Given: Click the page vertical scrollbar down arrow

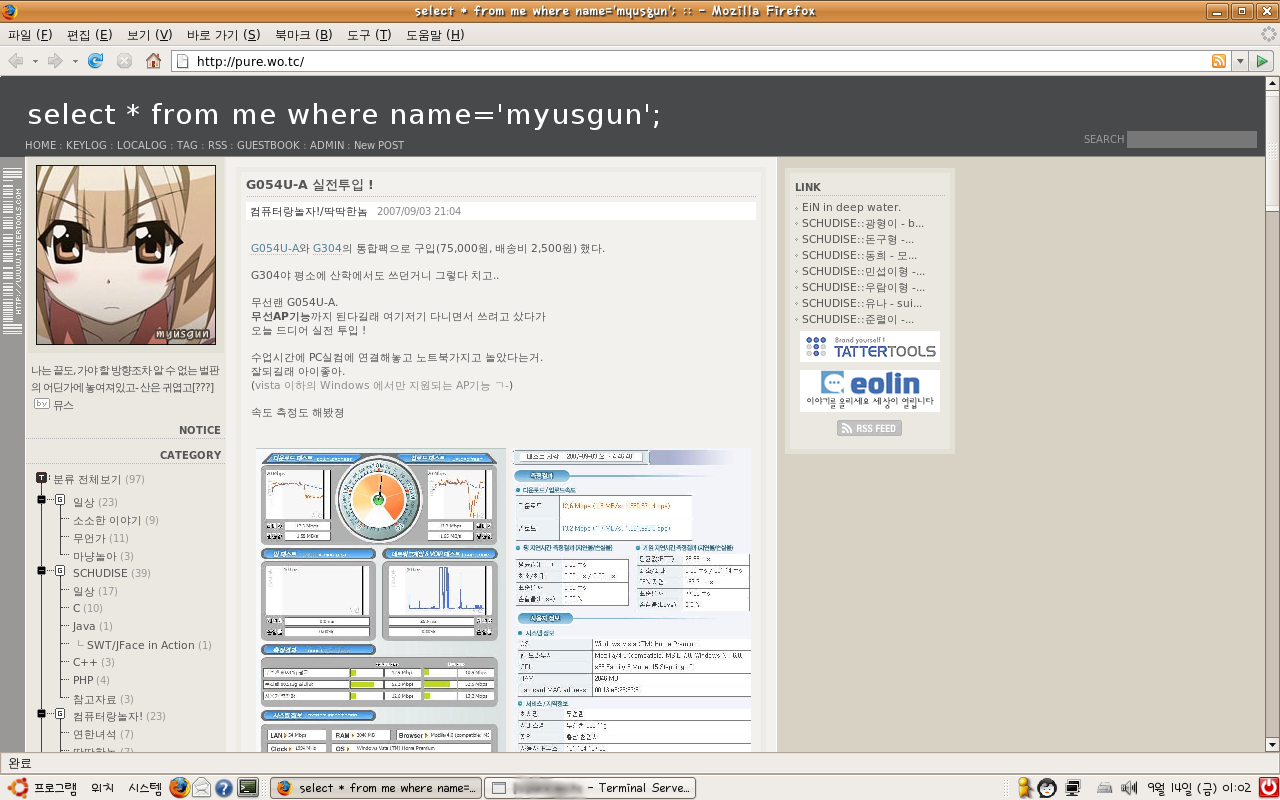Looking at the screenshot, I should pyautogui.click(x=1272, y=744).
